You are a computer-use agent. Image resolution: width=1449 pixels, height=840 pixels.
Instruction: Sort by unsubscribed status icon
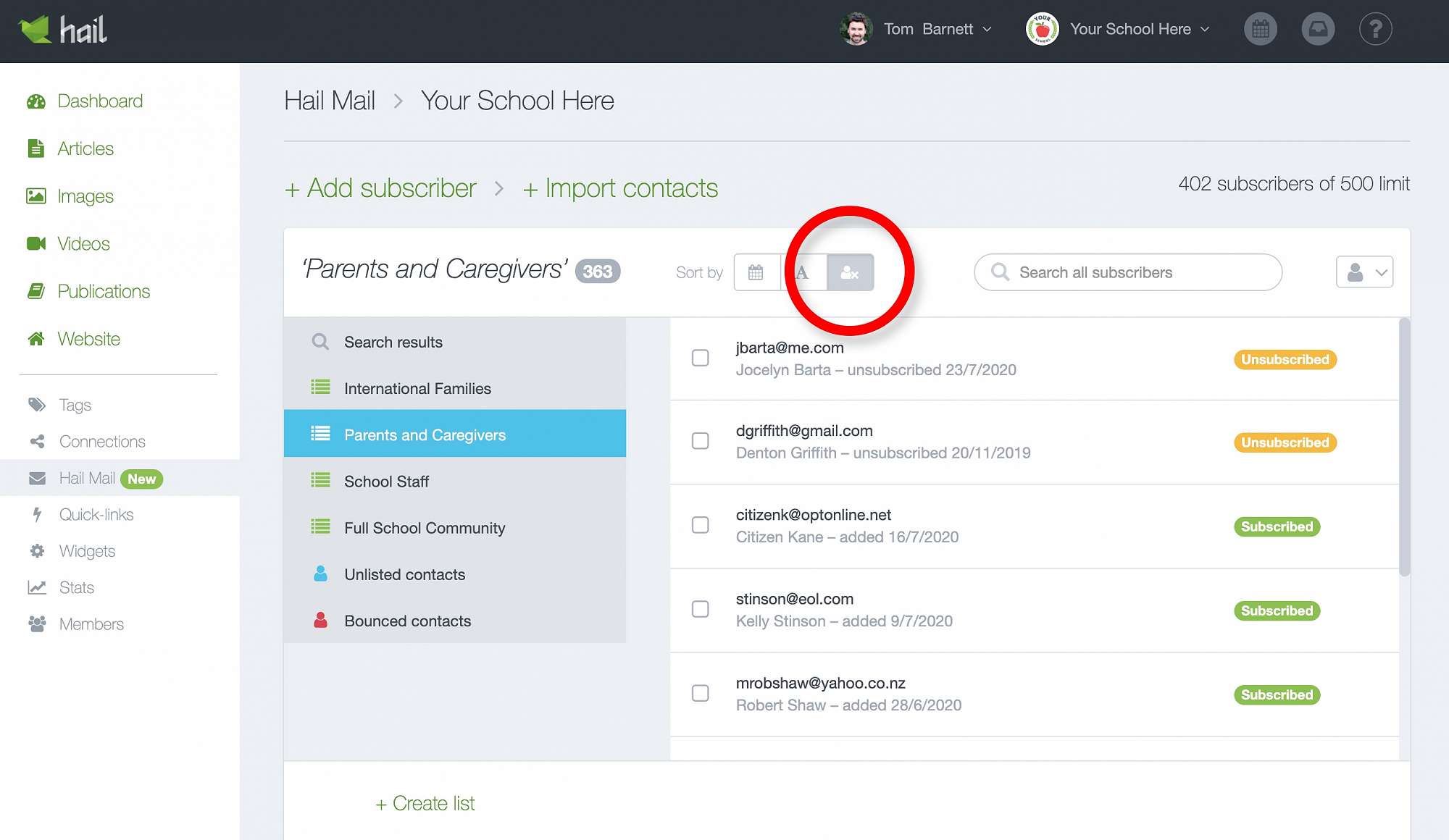[x=850, y=272]
